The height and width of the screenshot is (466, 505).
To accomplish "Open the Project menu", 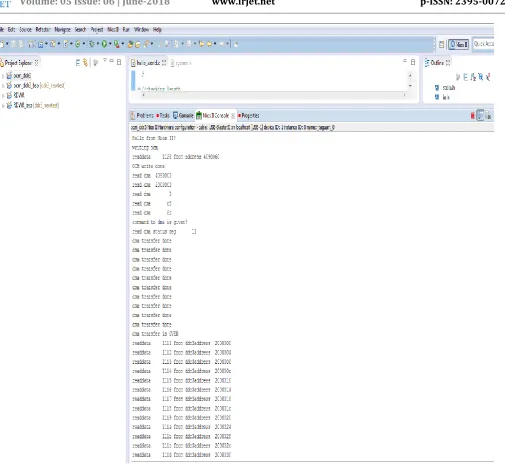I will (x=97, y=30).
